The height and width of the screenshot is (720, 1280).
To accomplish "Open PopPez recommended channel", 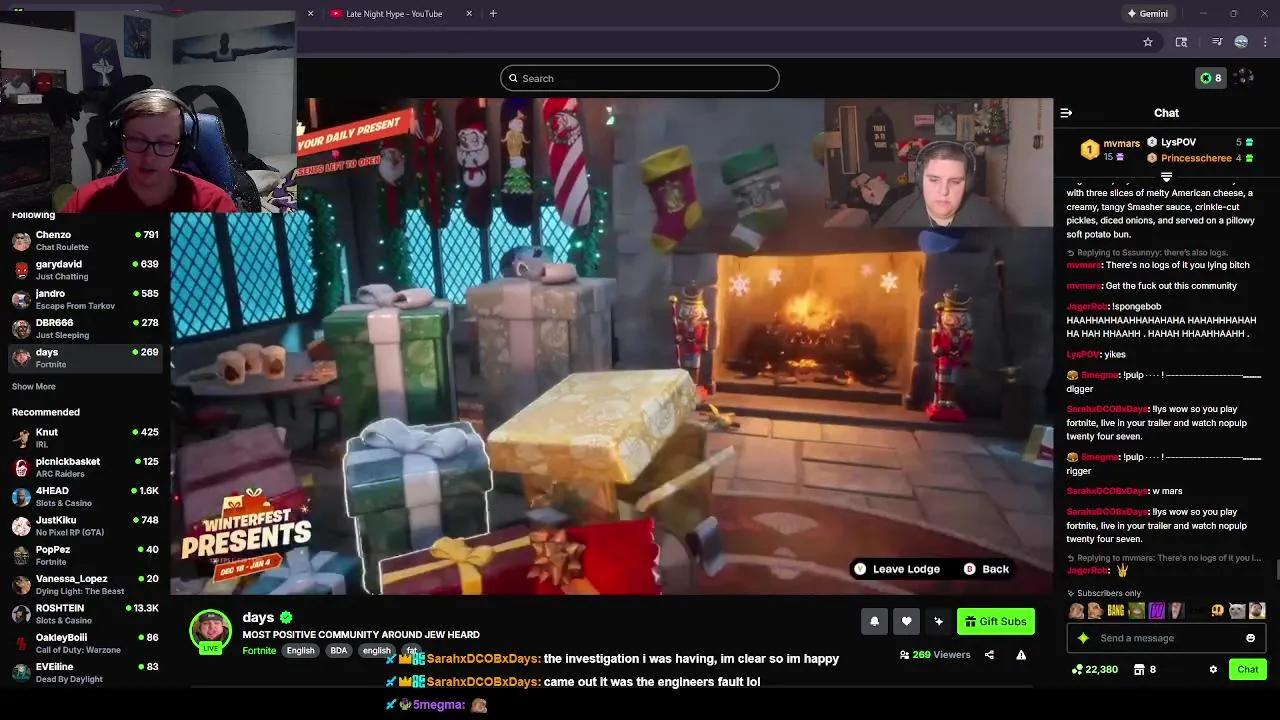I will pos(85,555).
